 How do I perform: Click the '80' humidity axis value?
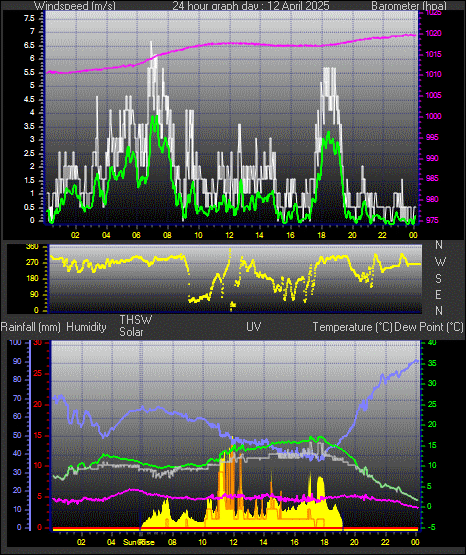(17, 379)
